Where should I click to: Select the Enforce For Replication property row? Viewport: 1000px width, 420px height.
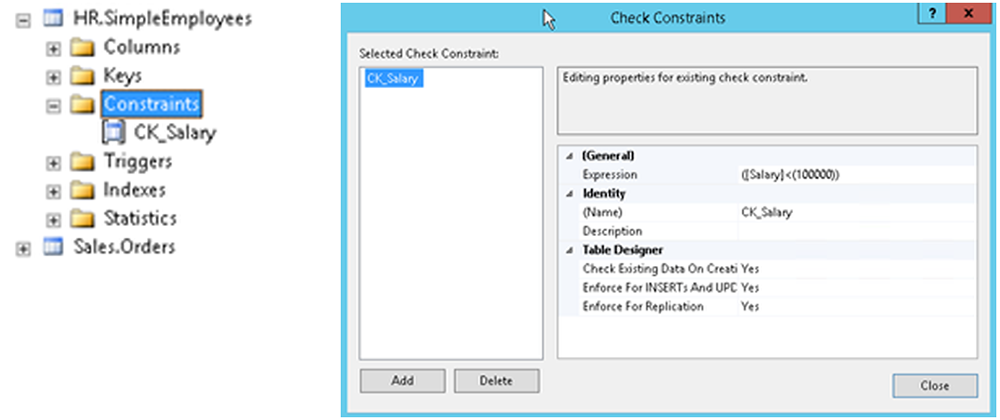coord(644,306)
